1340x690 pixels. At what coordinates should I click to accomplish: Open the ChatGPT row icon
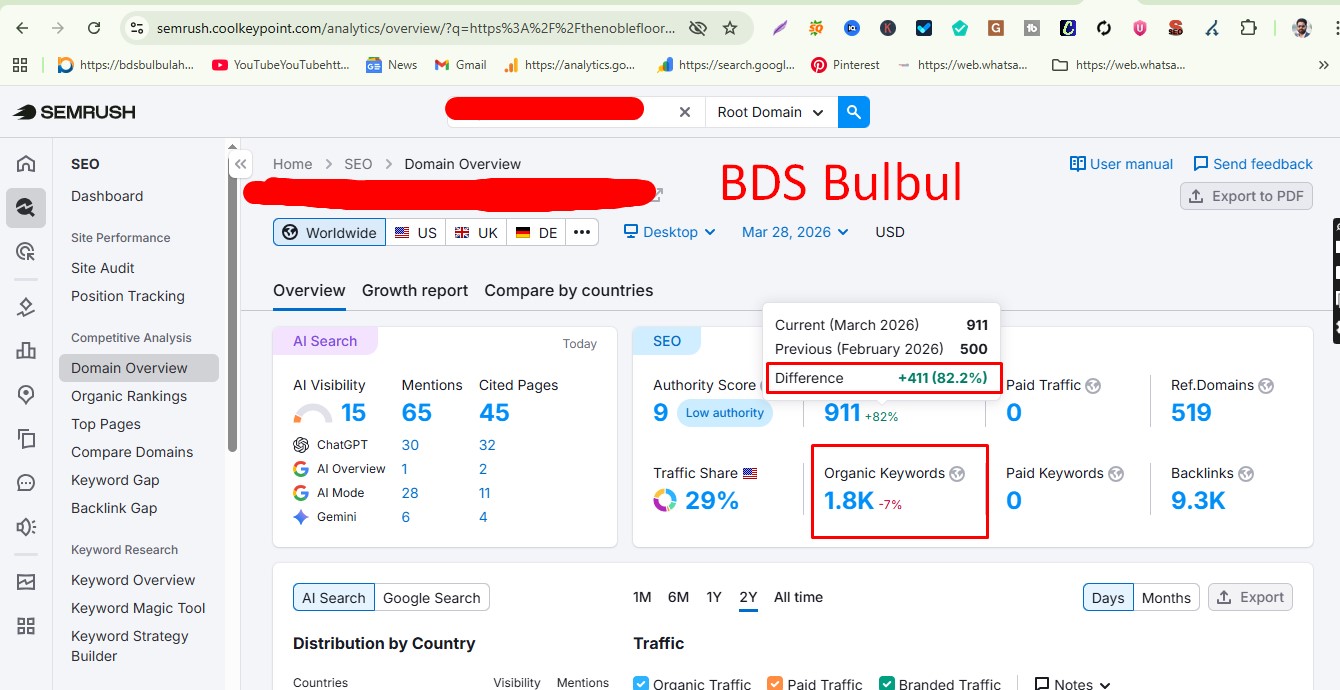(301, 445)
